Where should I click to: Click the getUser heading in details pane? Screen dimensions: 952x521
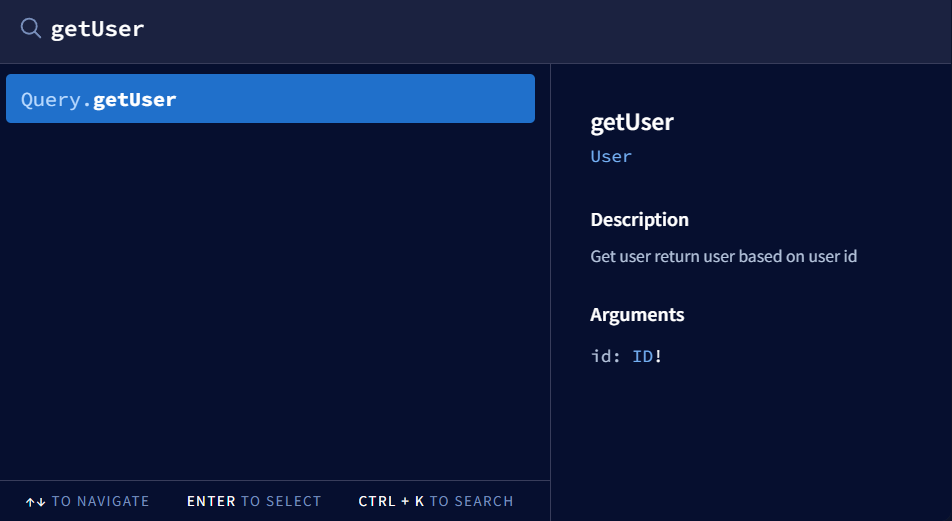tap(631, 123)
